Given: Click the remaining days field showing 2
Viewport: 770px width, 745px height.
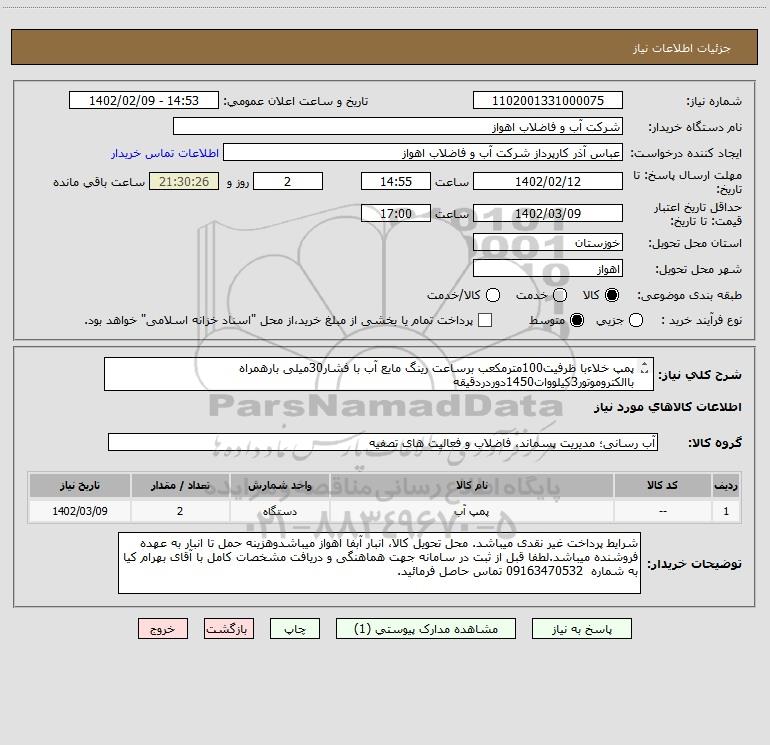Looking at the screenshot, I should point(288,182).
